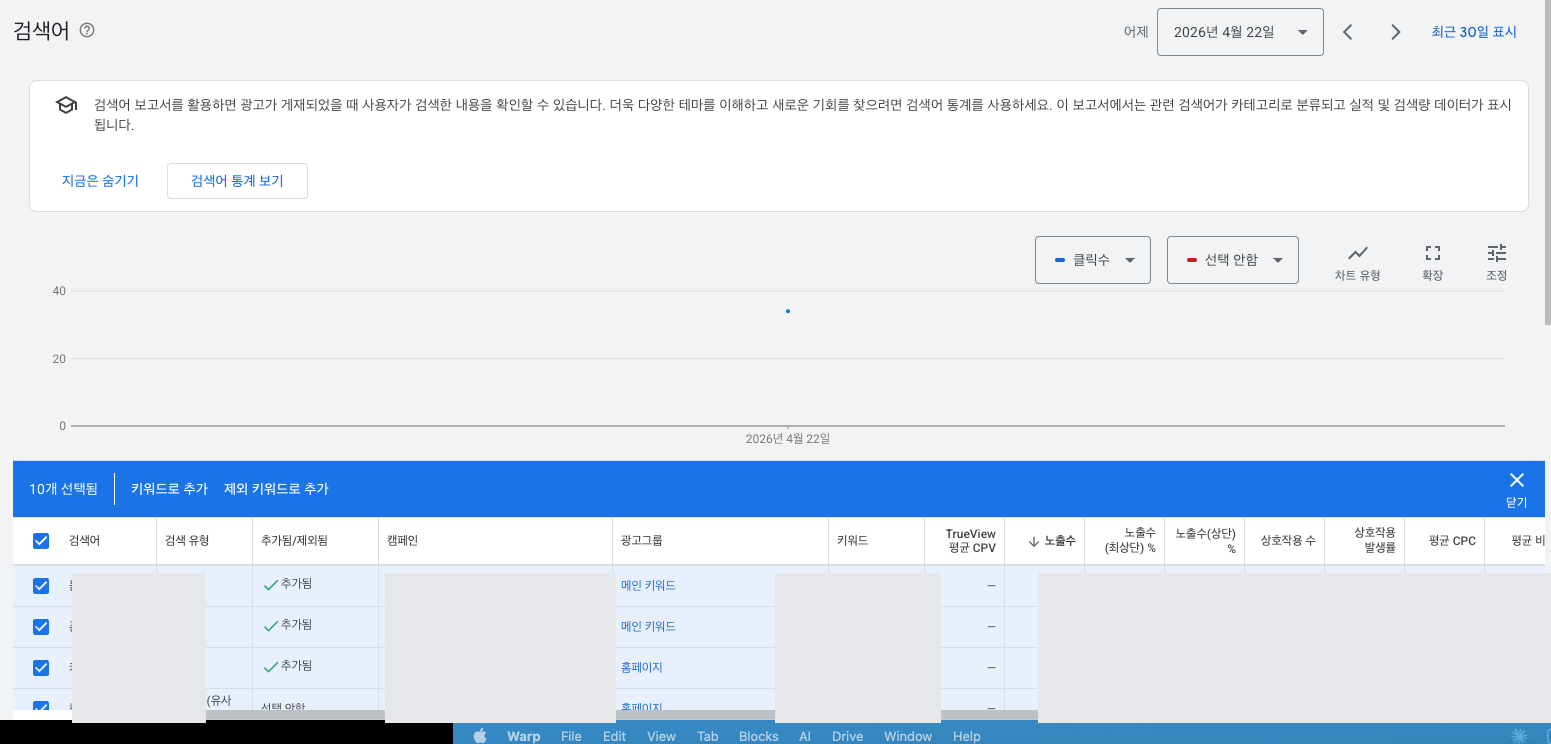Click the expand (확장) chart icon
The image size is (1551, 744).
point(1432,259)
